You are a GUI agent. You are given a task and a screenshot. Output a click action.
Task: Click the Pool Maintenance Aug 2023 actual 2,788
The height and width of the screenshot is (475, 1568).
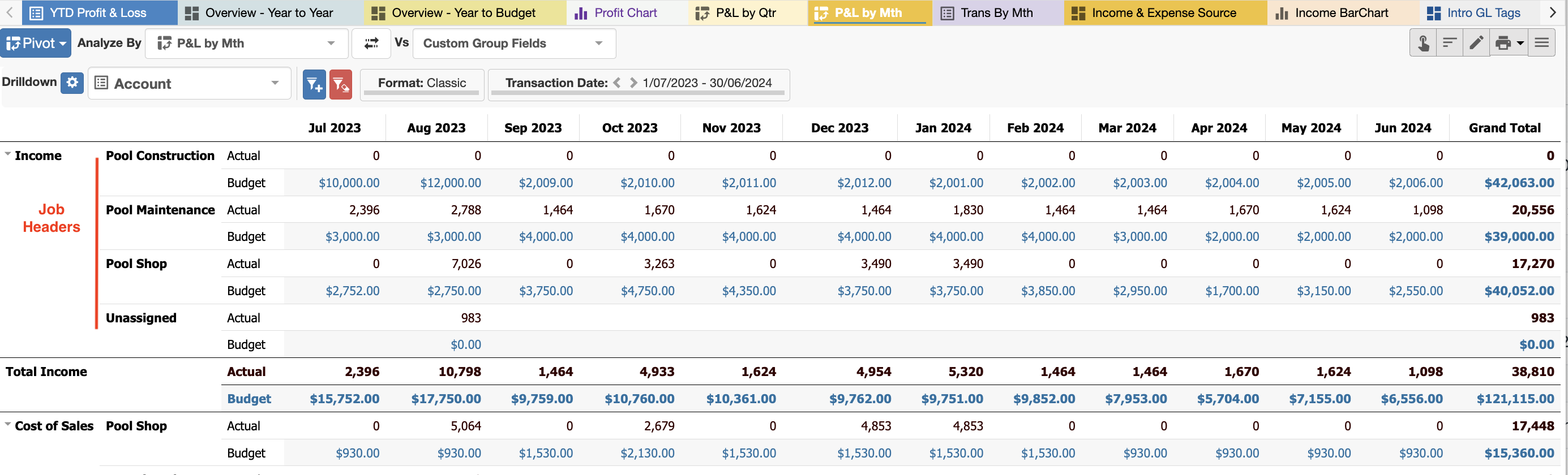pyautogui.click(x=466, y=210)
